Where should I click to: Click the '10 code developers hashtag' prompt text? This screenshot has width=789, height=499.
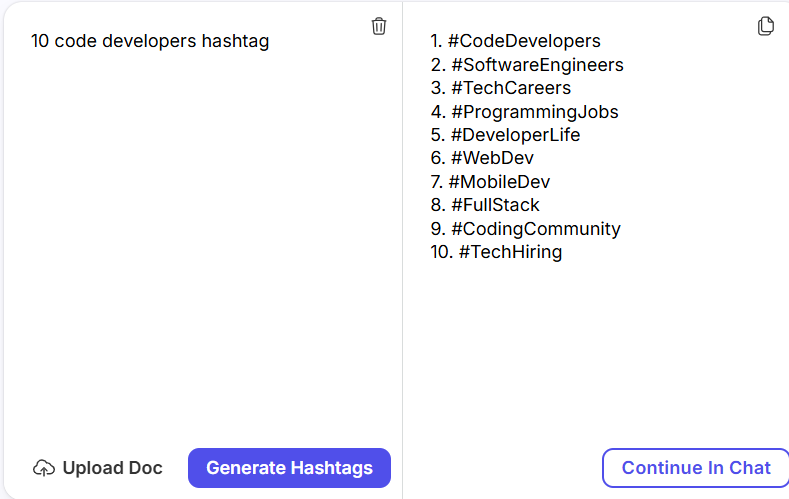click(x=150, y=41)
